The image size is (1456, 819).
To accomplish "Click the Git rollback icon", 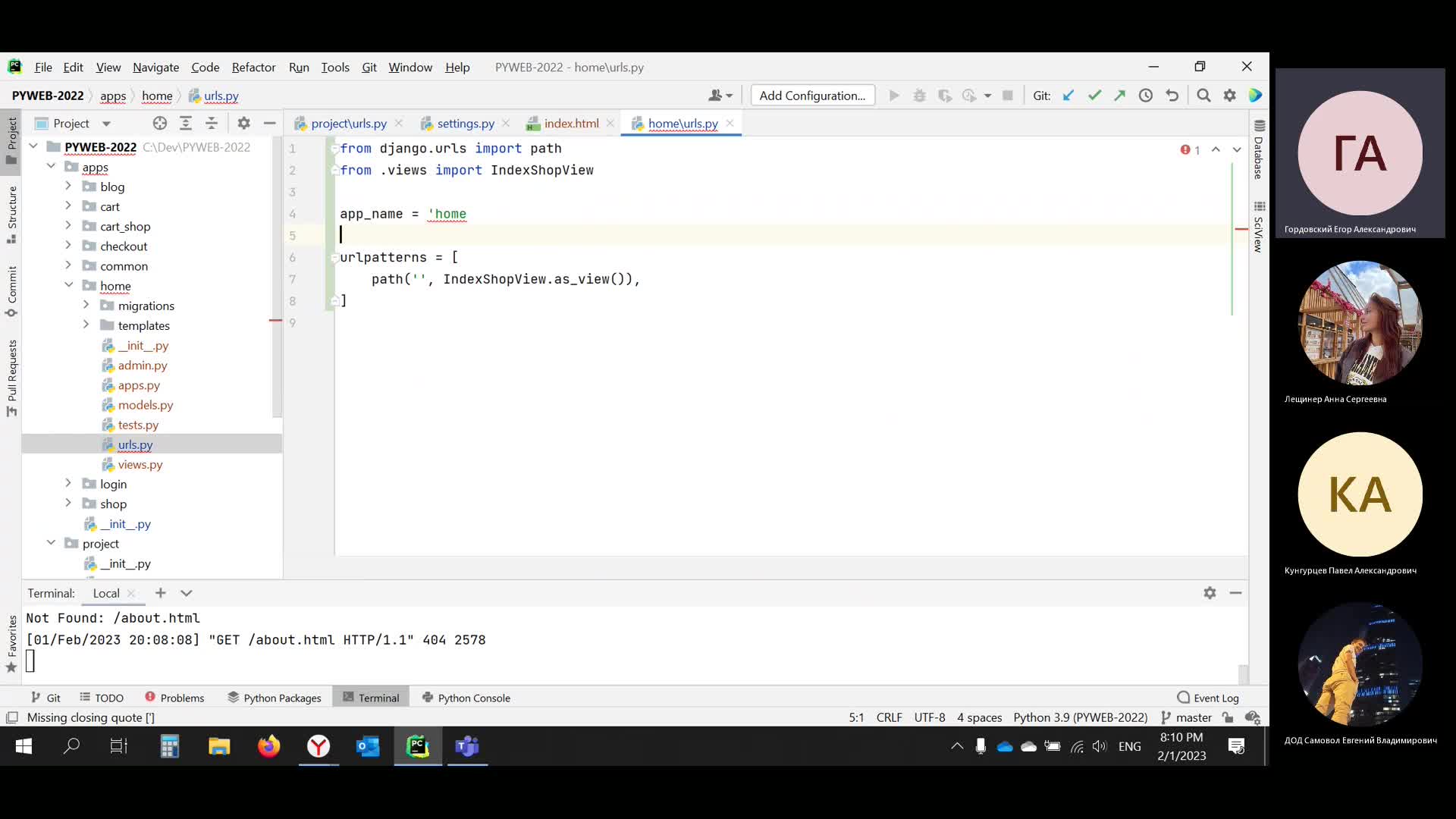I will 1172,96.
